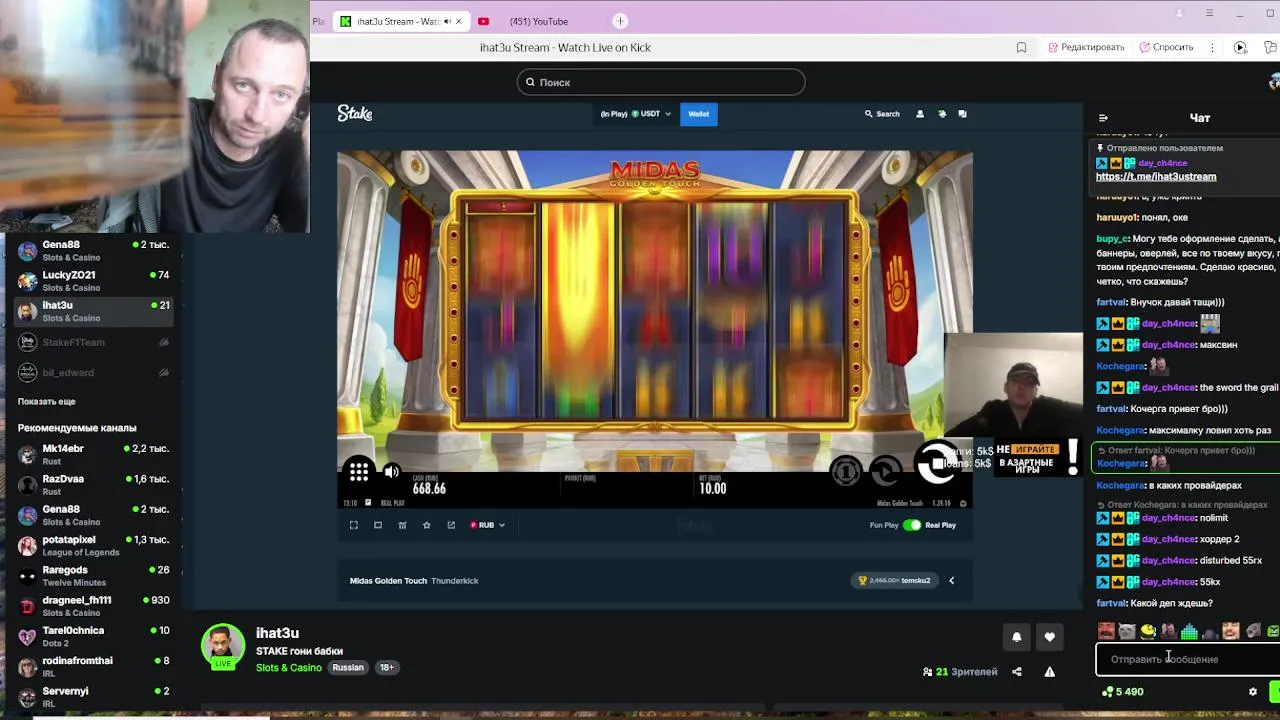Open the ihat3u followed channel in sidebar
This screenshot has width=1280, height=720.
(93, 311)
